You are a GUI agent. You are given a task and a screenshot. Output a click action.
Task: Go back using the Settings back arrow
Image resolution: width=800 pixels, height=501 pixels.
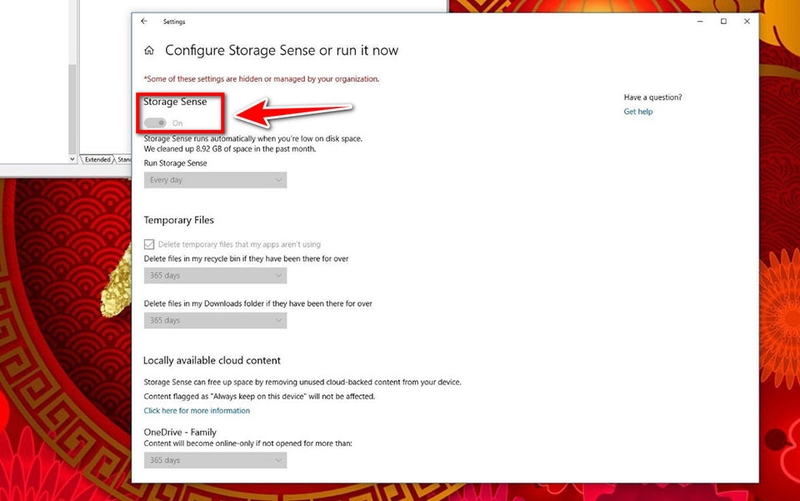click(x=144, y=21)
